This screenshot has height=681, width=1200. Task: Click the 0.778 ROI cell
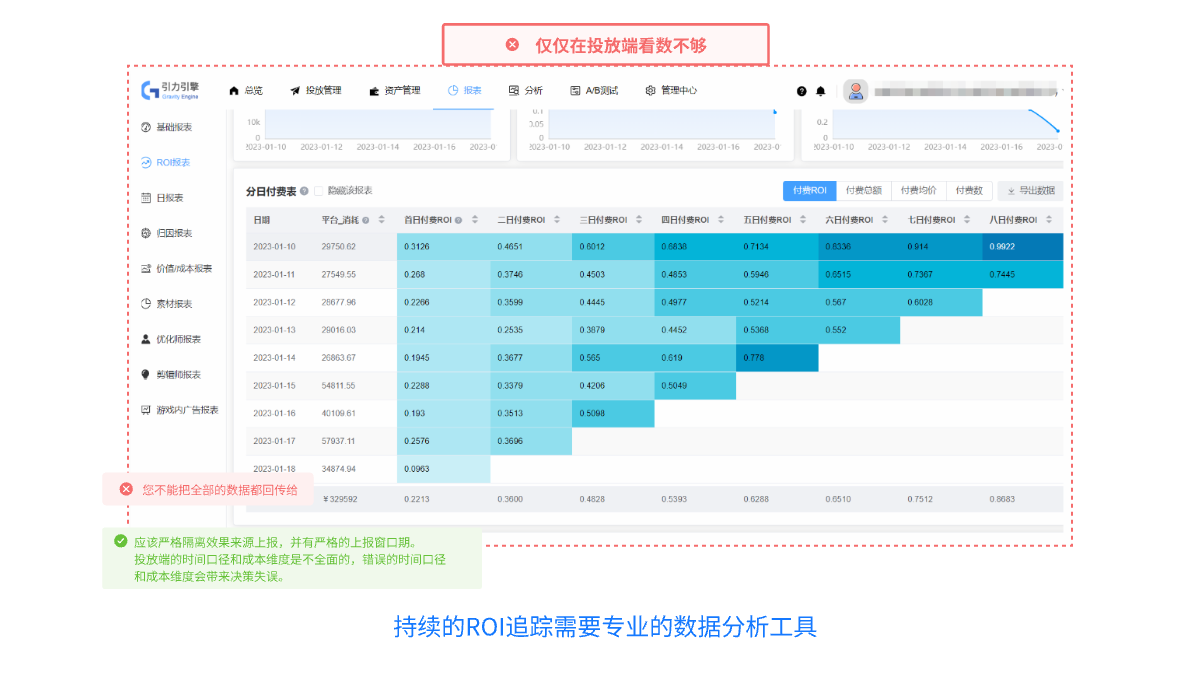pyautogui.click(x=777, y=357)
